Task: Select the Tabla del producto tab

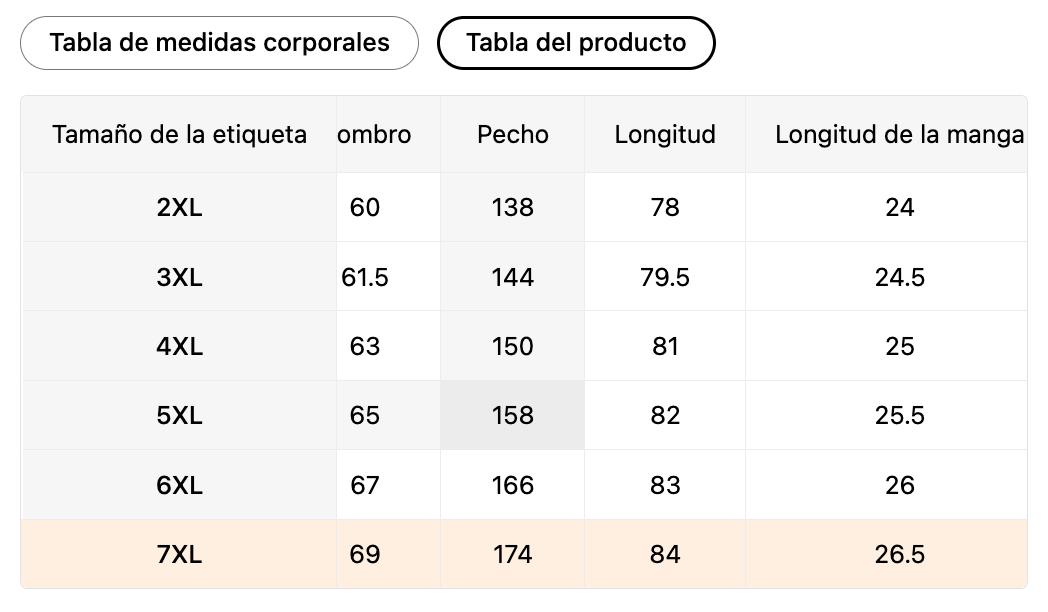Action: pyautogui.click(x=576, y=43)
